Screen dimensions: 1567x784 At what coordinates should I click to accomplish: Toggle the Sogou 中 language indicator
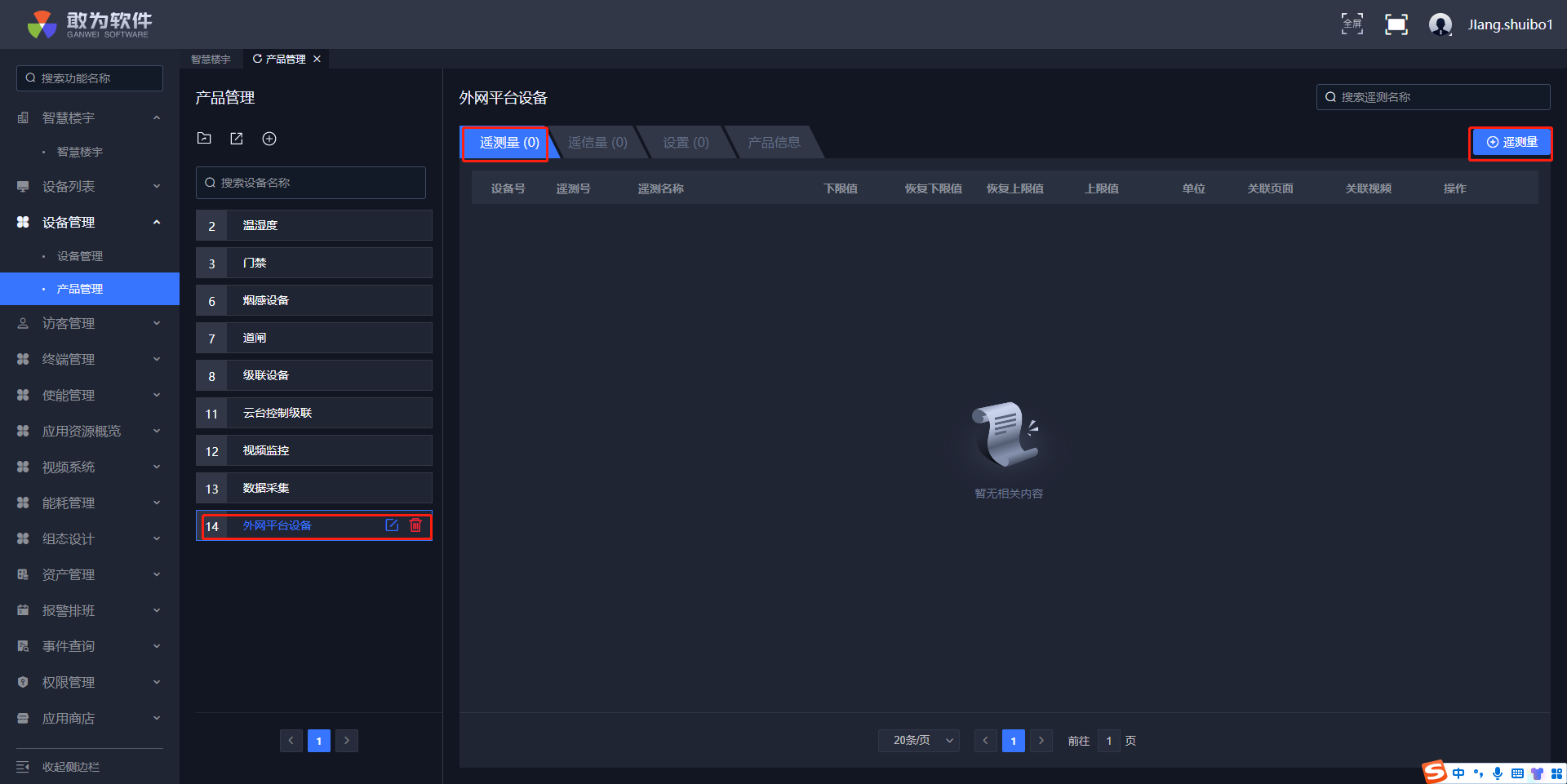pyautogui.click(x=1458, y=773)
